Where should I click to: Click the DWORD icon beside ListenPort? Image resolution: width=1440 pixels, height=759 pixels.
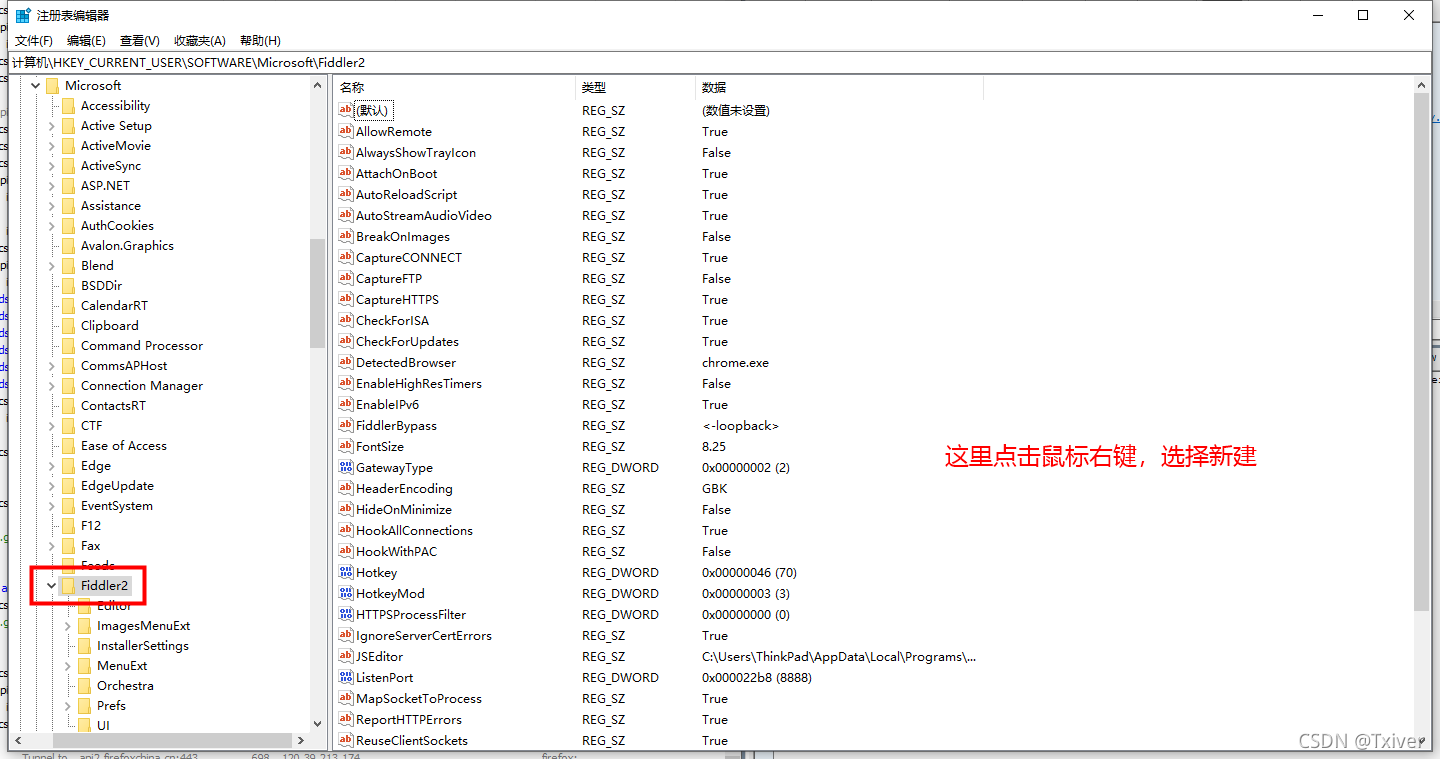[346, 677]
